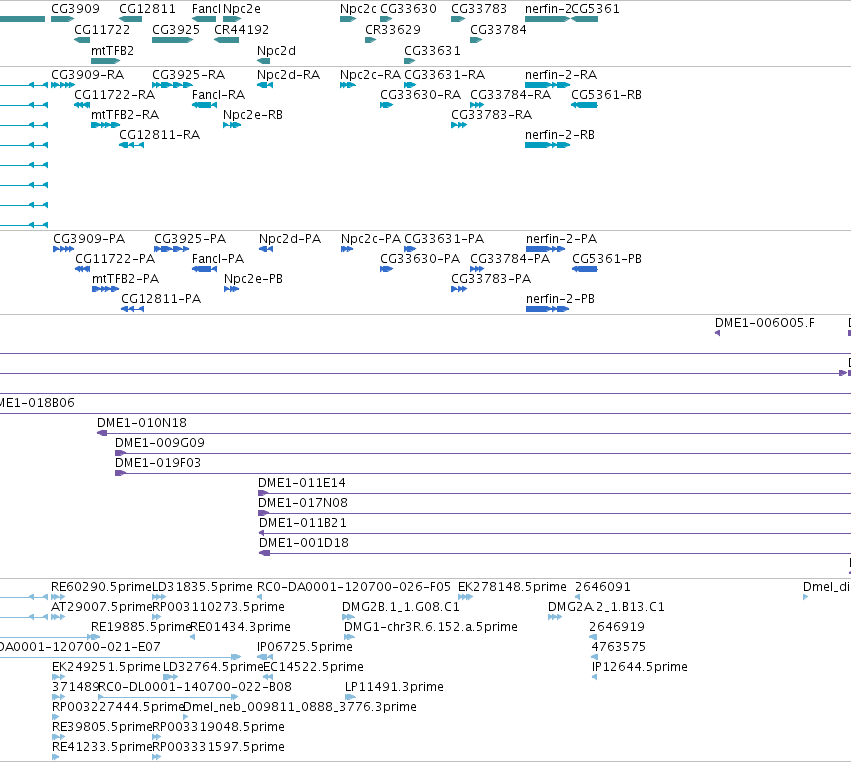This screenshot has width=851, height=762.
Task: Select the Npc2c-PA protein label
Action: [371, 239]
